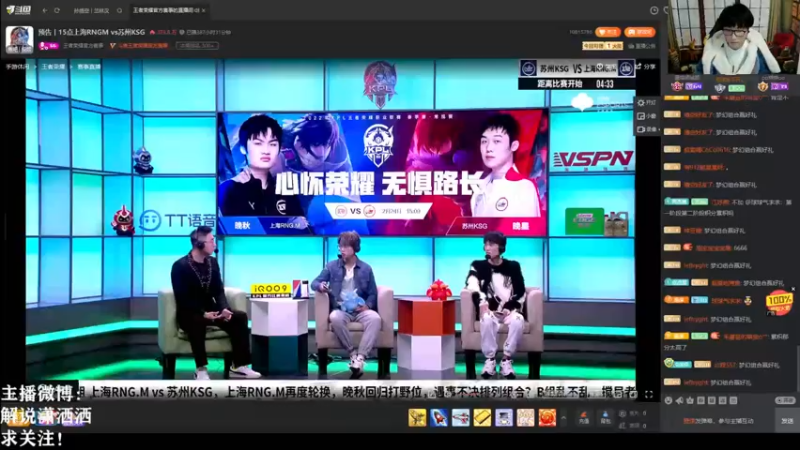
Task: Share the stream via 分享
Action: [x=646, y=67]
